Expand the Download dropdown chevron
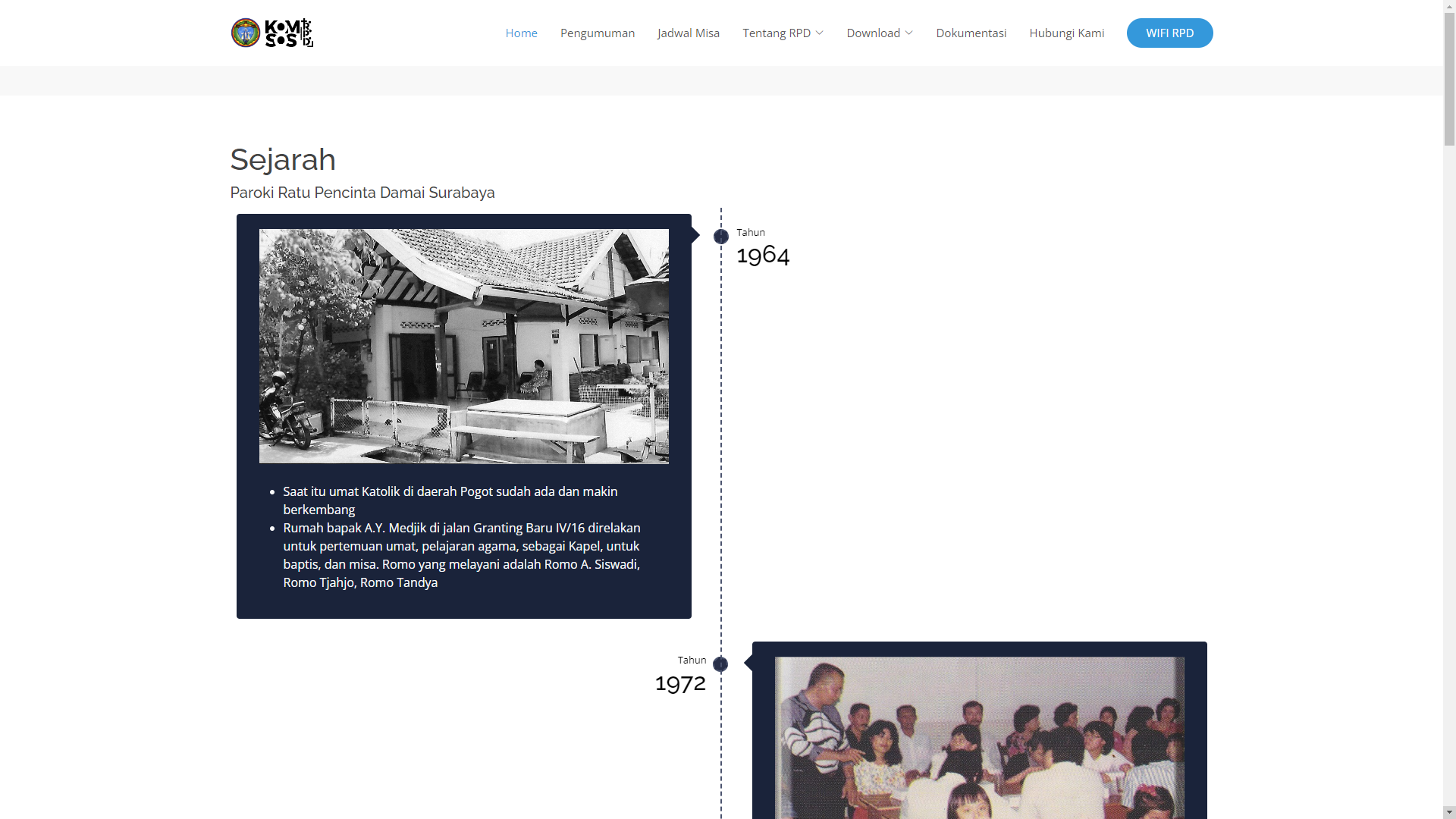The height and width of the screenshot is (819, 1456). click(x=908, y=33)
